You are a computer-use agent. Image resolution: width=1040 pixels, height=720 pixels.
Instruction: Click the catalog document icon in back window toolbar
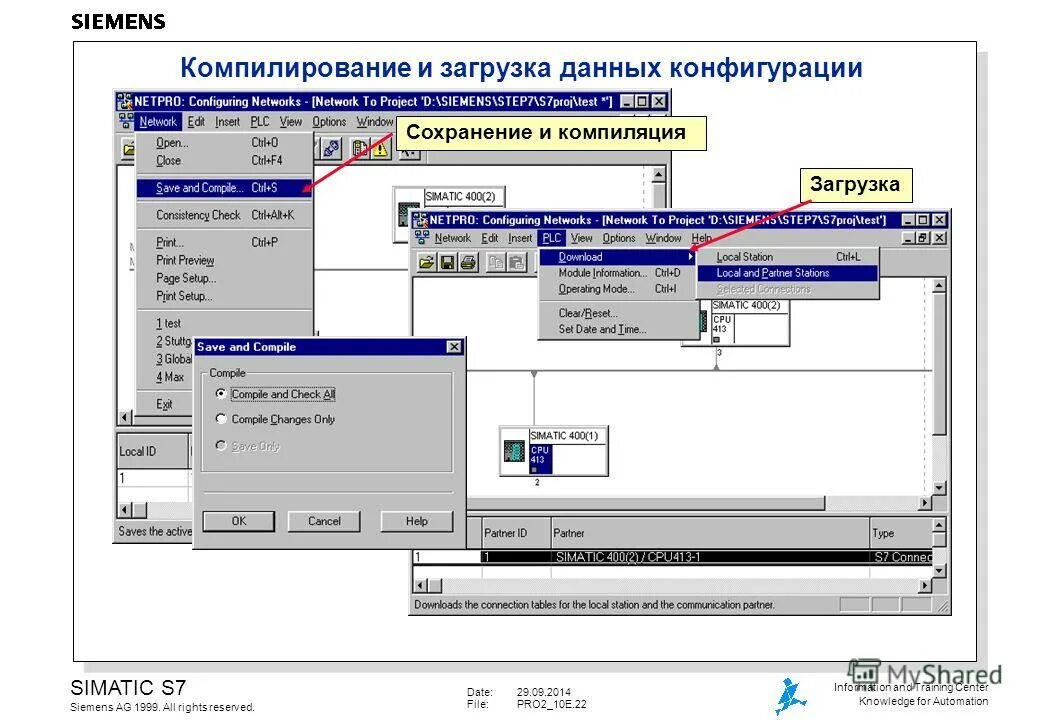pyautogui.click(x=360, y=149)
